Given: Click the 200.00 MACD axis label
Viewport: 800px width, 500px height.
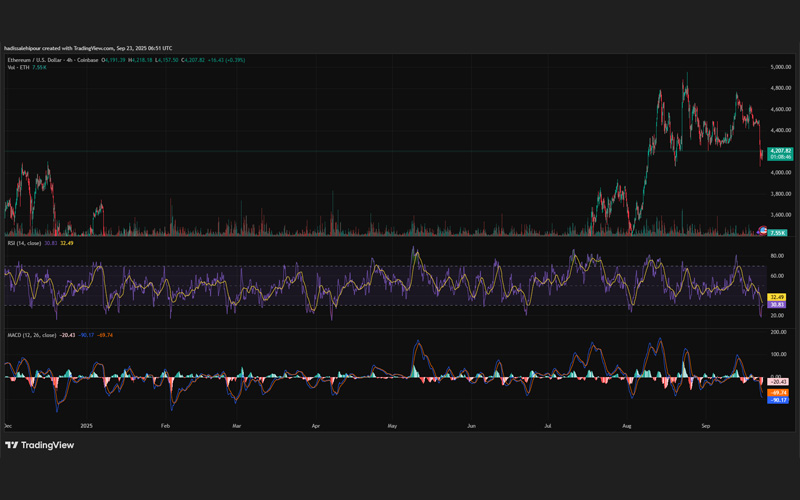Looking at the screenshot, I should [779, 332].
